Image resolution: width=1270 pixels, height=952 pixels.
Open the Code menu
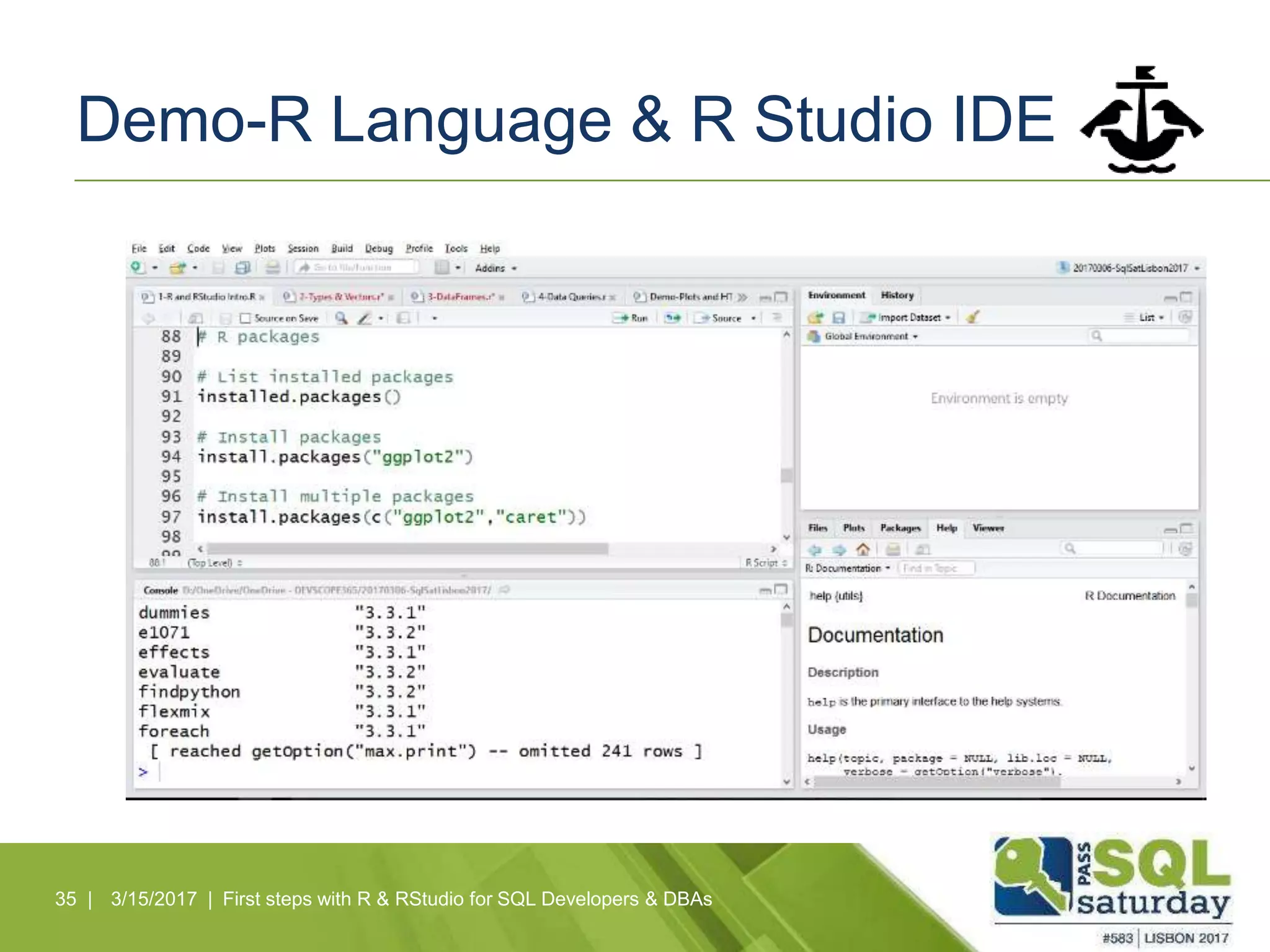198,249
